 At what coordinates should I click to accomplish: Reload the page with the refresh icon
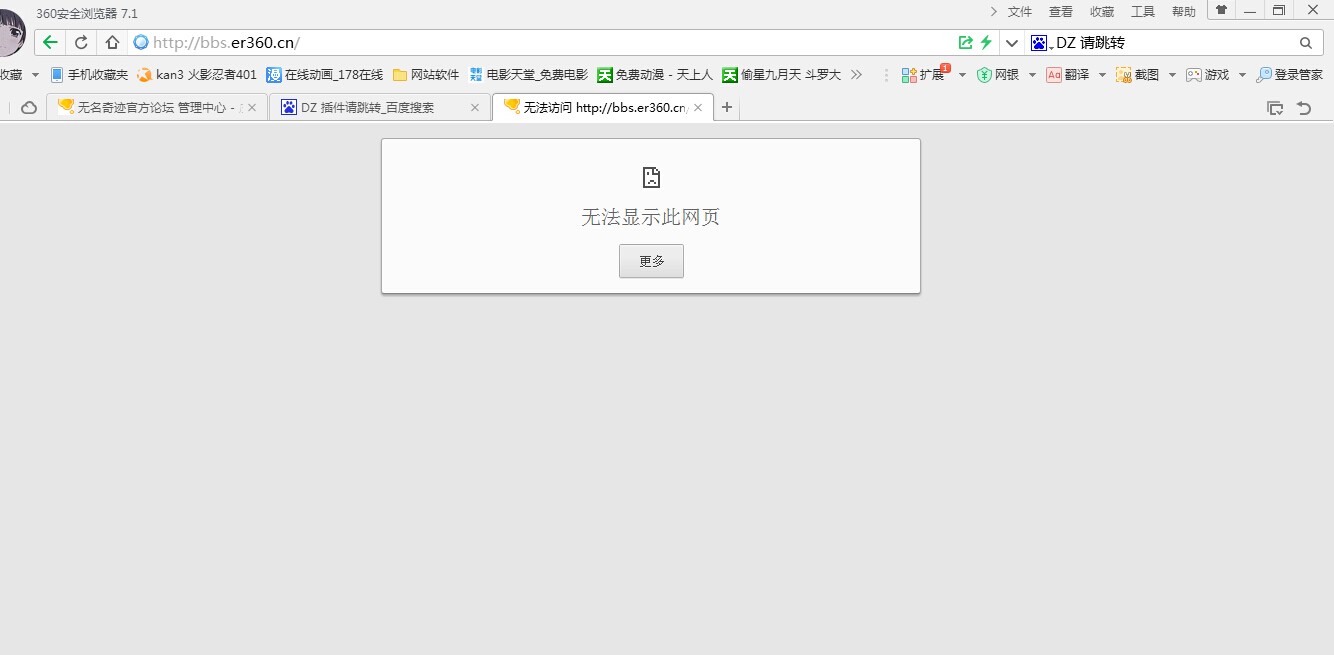click(x=82, y=42)
